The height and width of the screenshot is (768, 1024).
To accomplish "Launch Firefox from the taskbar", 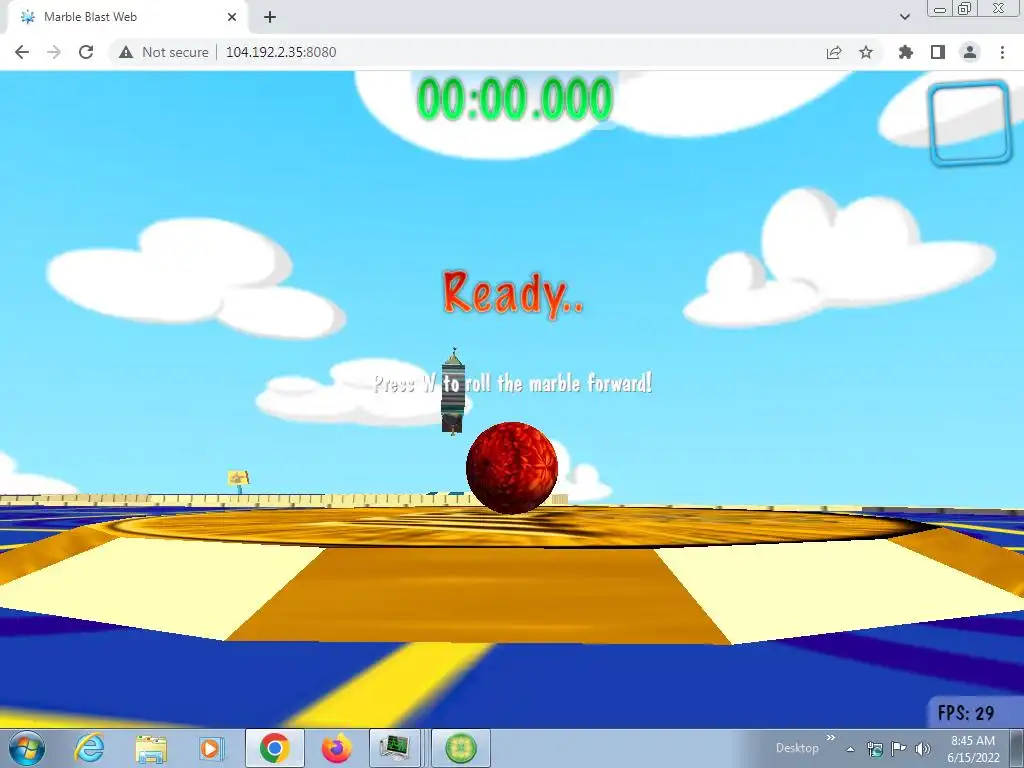I will tap(336, 748).
